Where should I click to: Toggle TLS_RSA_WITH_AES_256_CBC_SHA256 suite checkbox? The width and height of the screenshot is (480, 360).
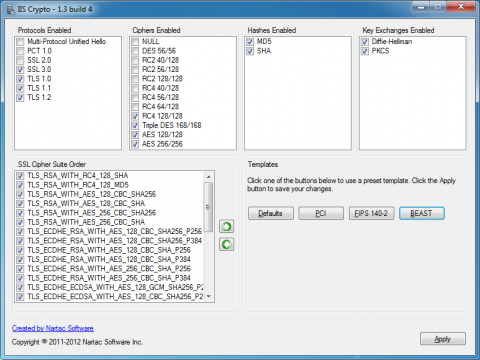pyautogui.click(x=21, y=213)
